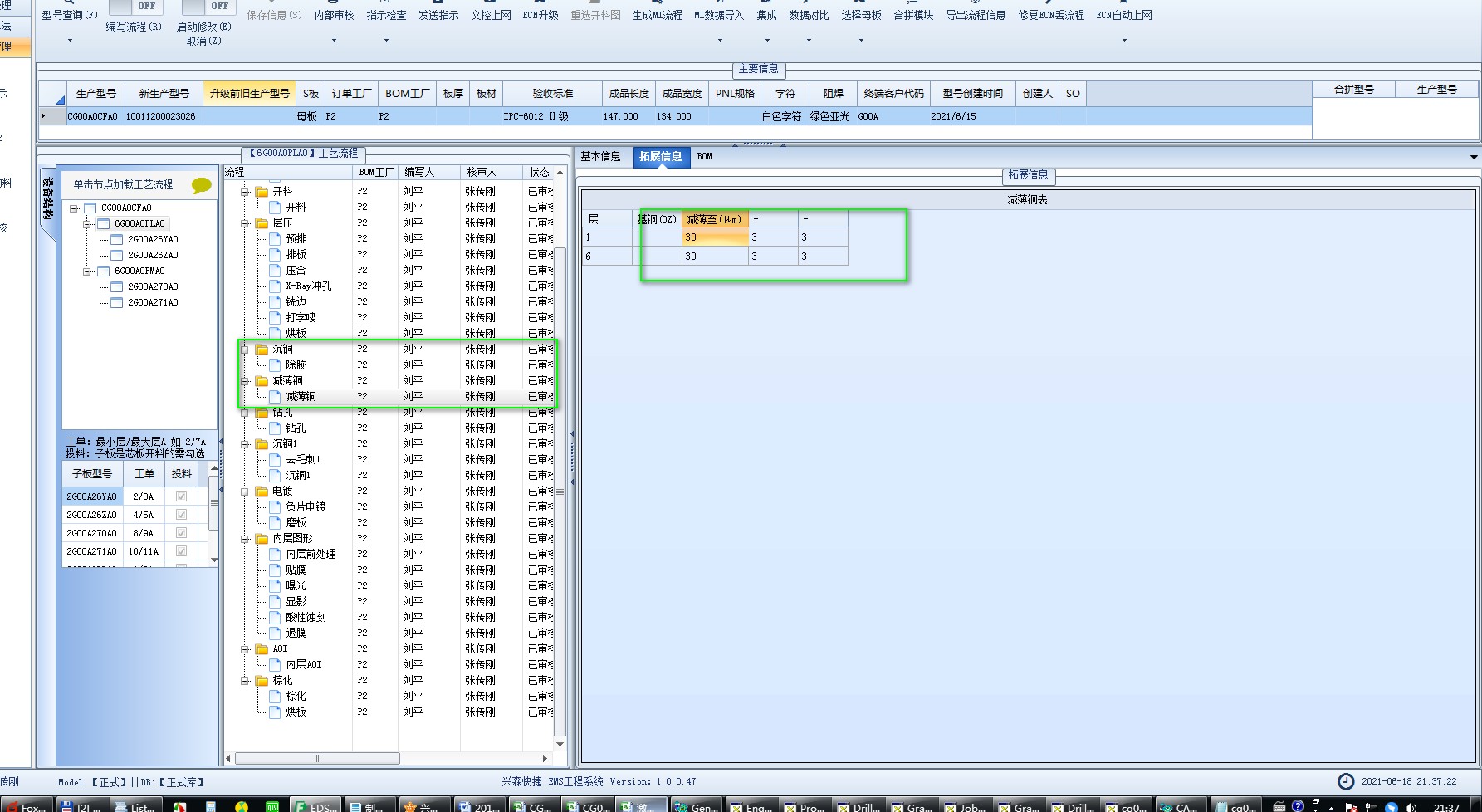The width and height of the screenshot is (1482, 812).
Task: Click the folder icon of 开料 process group
Action: click(x=262, y=191)
